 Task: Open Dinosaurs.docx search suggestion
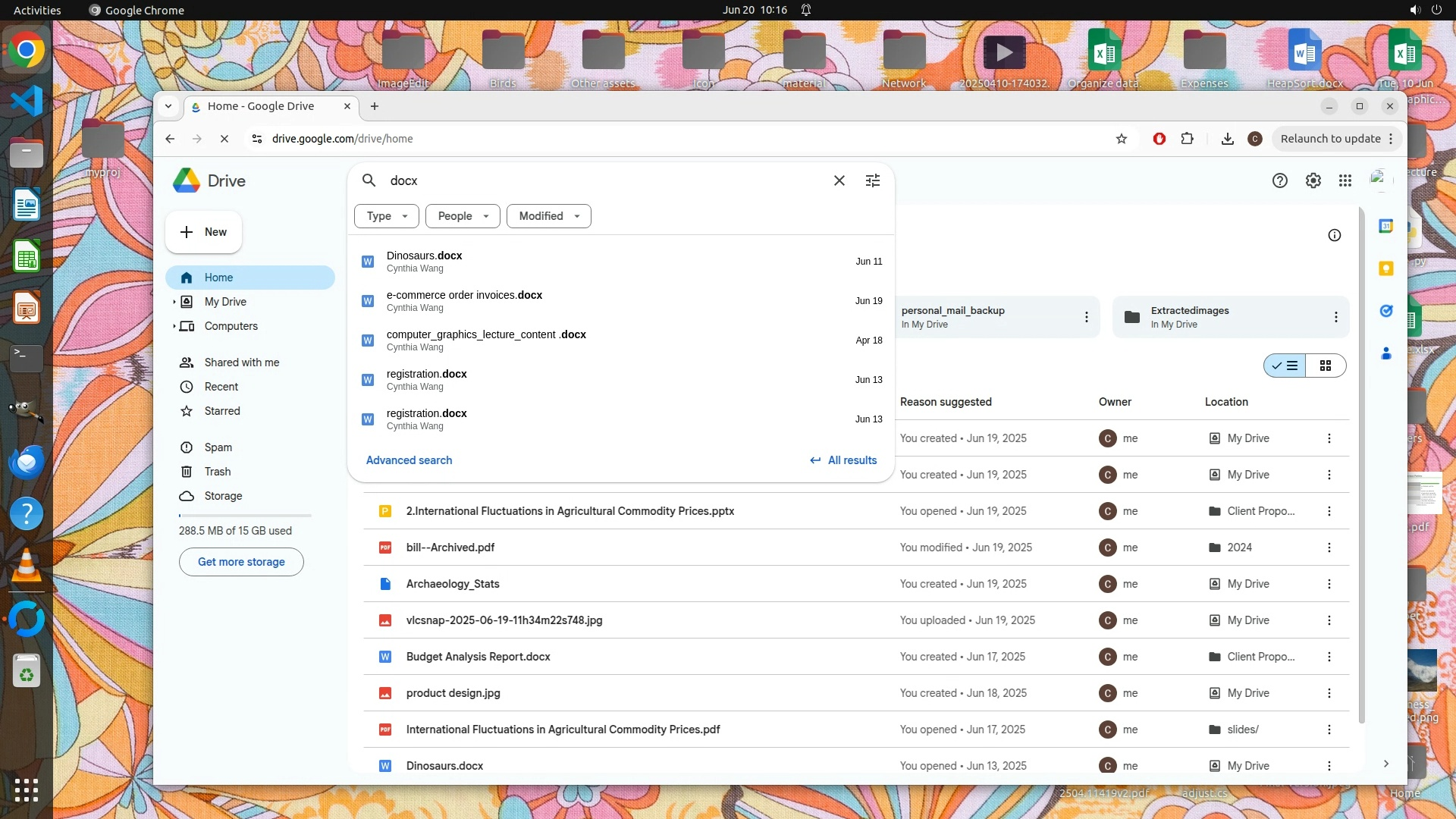pos(425,261)
